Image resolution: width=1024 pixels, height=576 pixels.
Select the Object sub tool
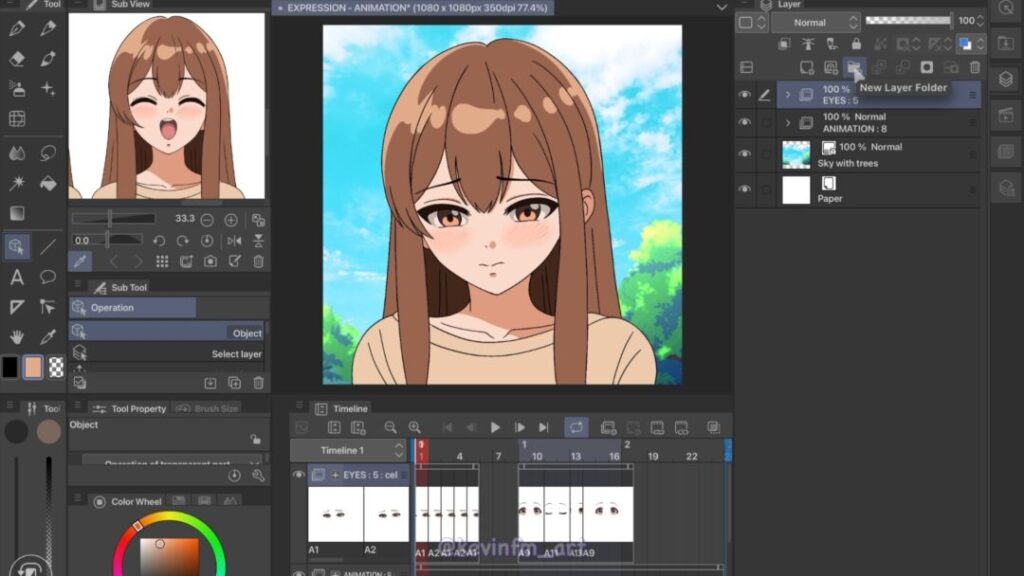point(166,333)
